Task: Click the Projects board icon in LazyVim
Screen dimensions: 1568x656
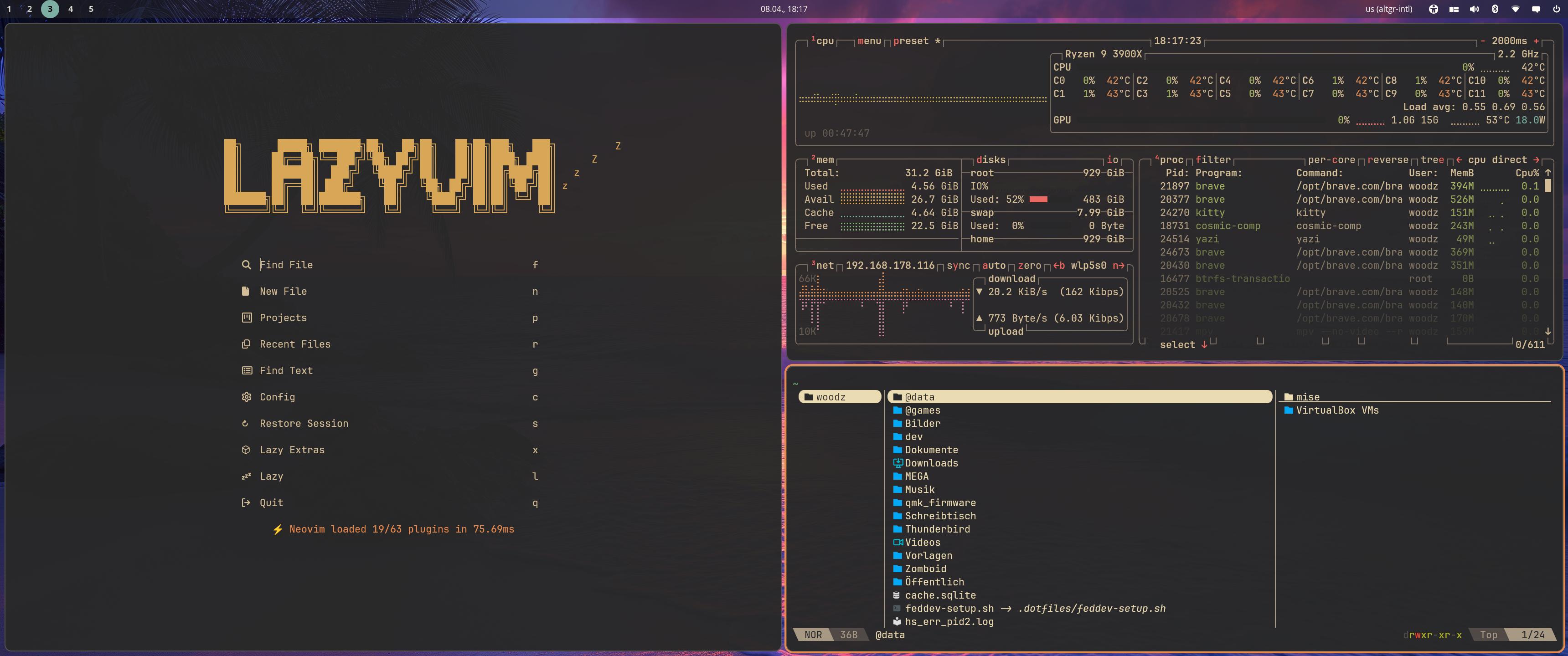Action: [246, 318]
